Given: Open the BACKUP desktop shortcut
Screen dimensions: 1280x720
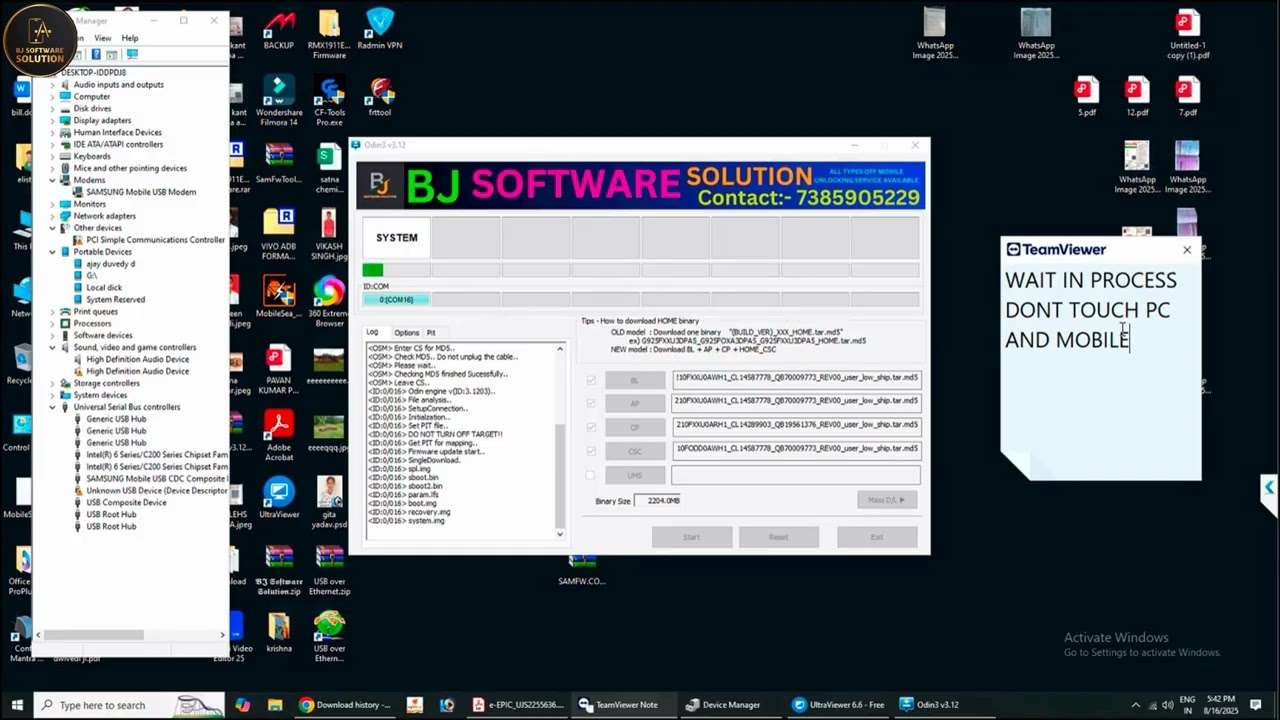Looking at the screenshot, I should 279,28.
